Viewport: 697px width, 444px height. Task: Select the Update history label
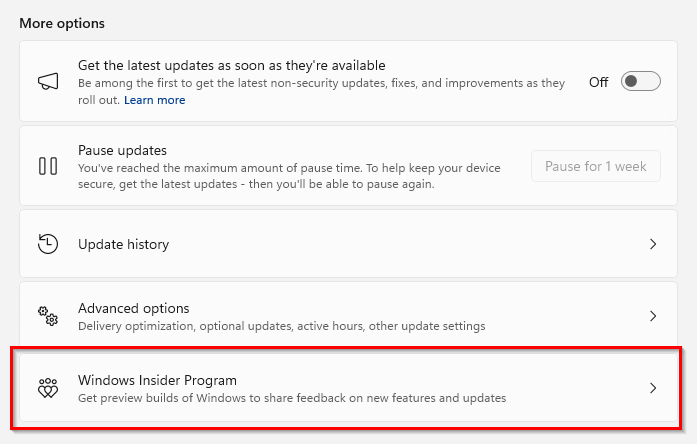tap(123, 244)
